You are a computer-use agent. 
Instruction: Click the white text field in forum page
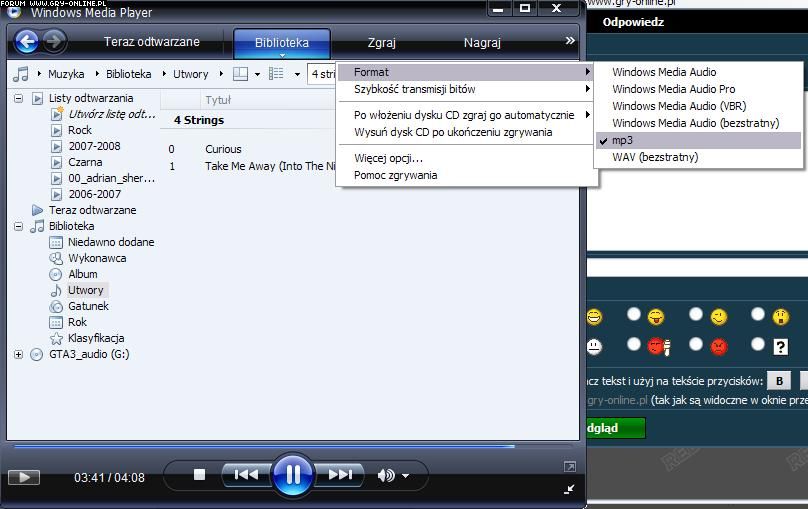(x=697, y=268)
